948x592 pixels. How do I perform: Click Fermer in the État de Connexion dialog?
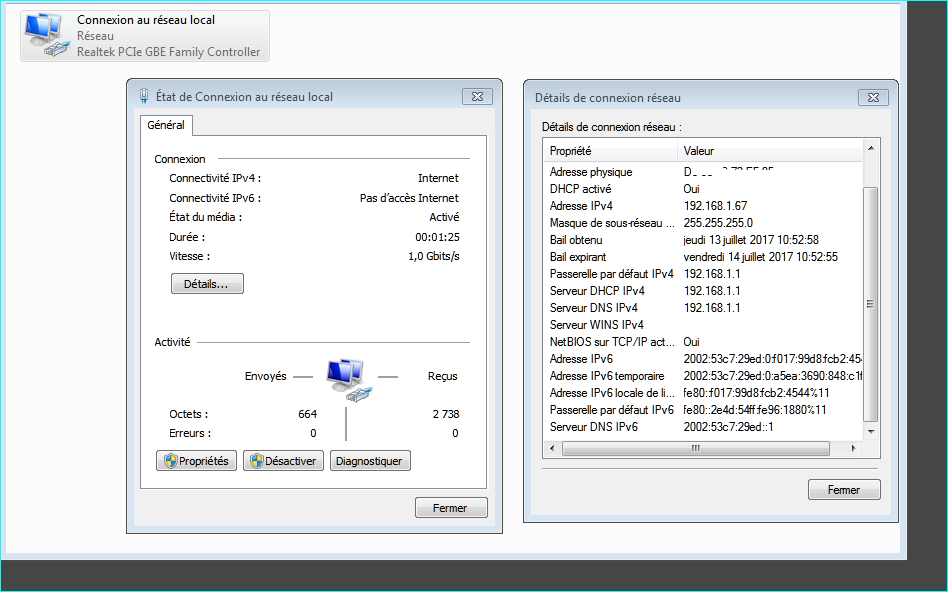[x=451, y=508]
